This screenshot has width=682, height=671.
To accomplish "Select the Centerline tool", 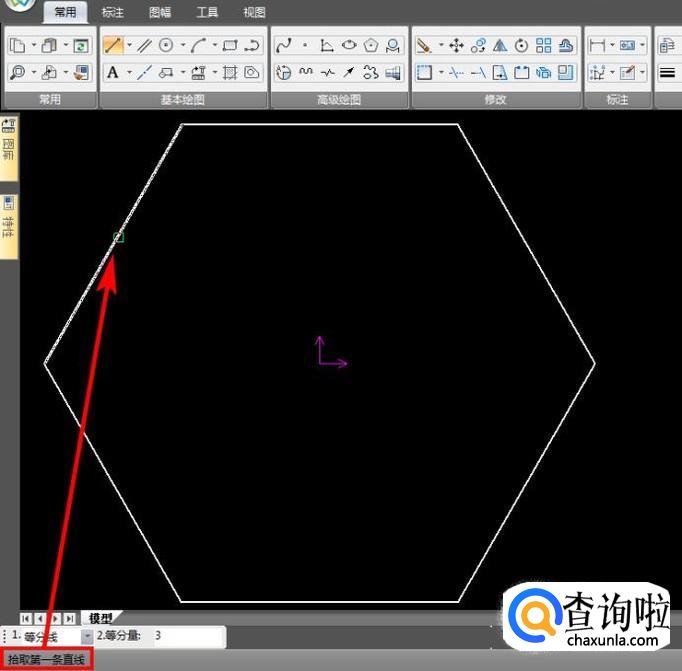I will tap(144, 73).
